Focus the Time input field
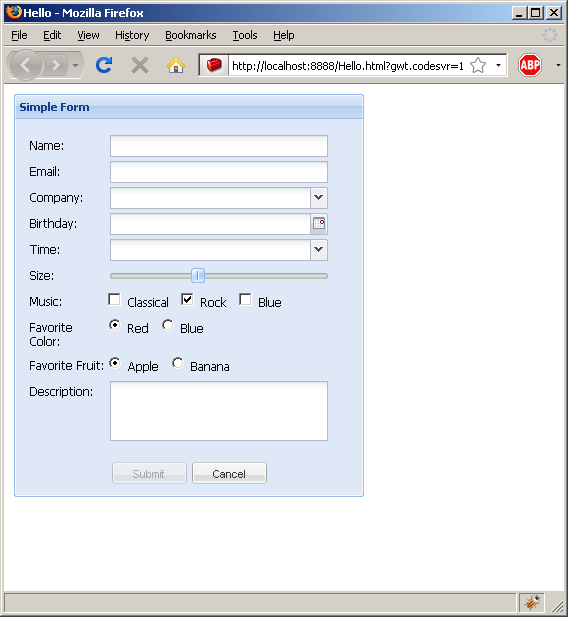The image size is (568, 617). [x=210, y=250]
